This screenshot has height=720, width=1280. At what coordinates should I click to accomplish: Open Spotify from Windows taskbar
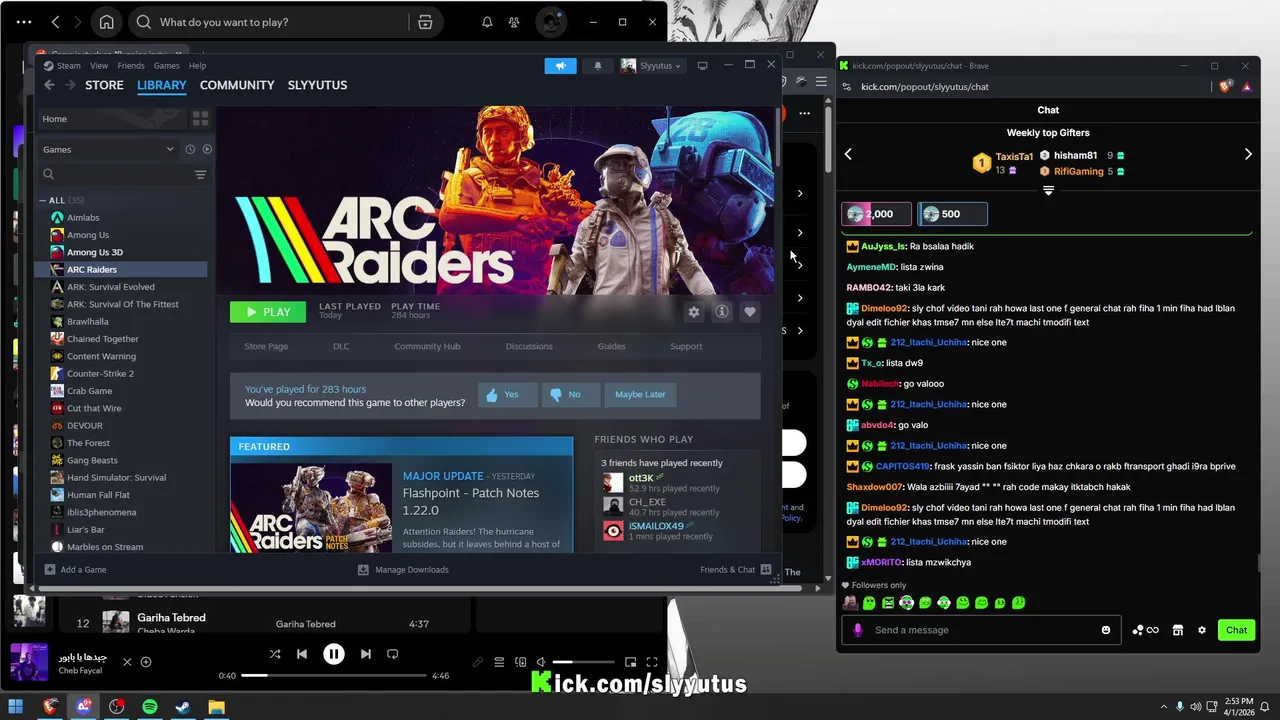click(x=150, y=707)
